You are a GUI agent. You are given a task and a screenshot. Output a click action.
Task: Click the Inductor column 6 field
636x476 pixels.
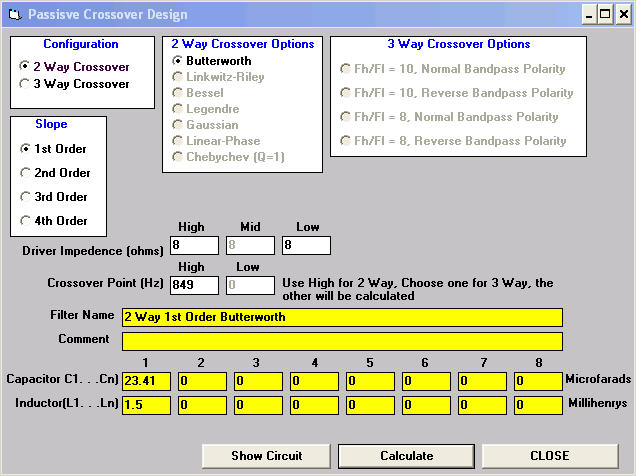[426, 405]
